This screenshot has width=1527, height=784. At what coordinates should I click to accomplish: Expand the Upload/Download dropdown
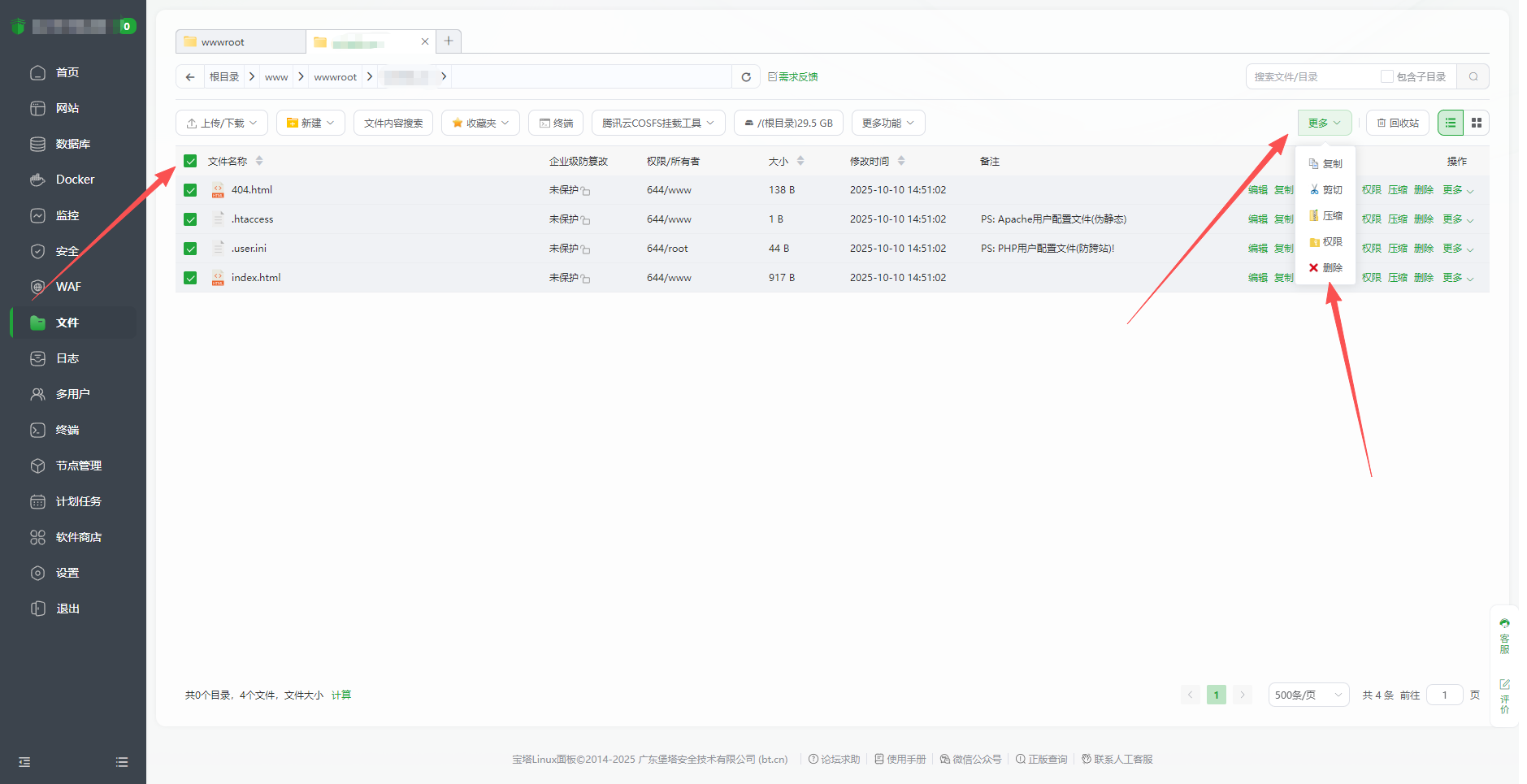click(222, 123)
